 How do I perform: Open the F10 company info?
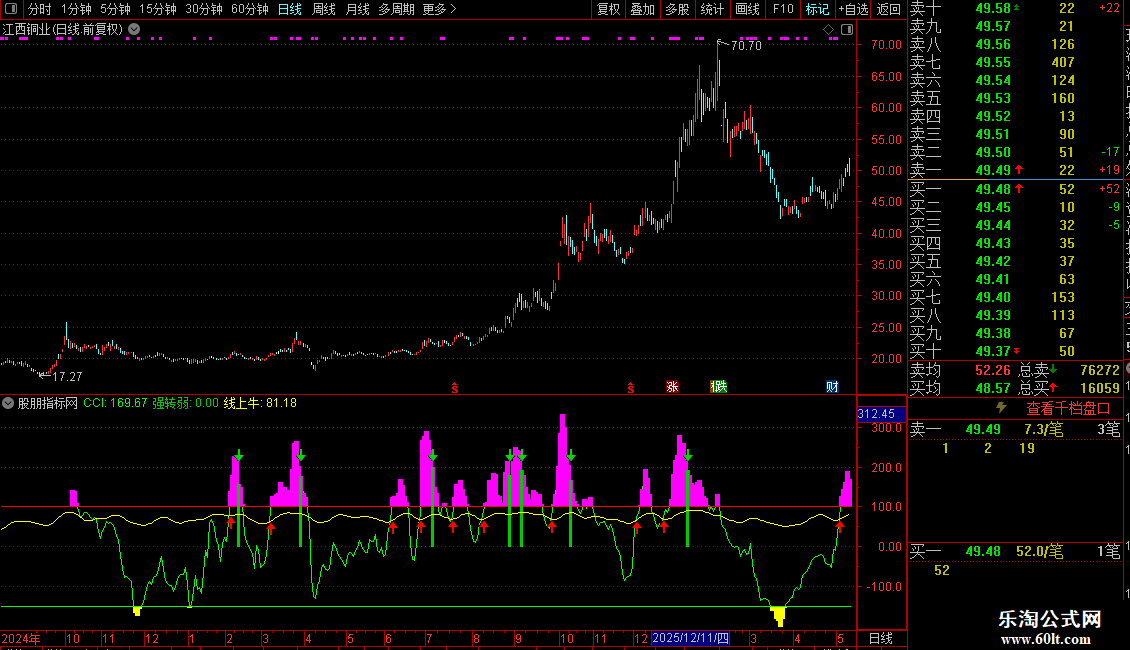click(x=783, y=9)
